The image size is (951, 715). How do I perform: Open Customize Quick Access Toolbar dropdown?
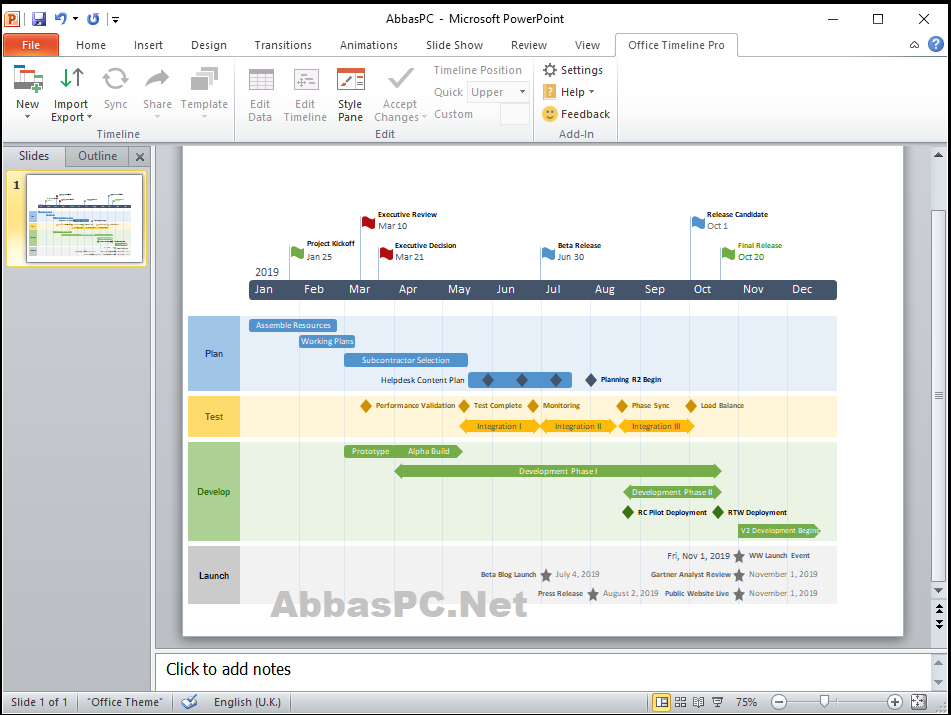click(115, 19)
